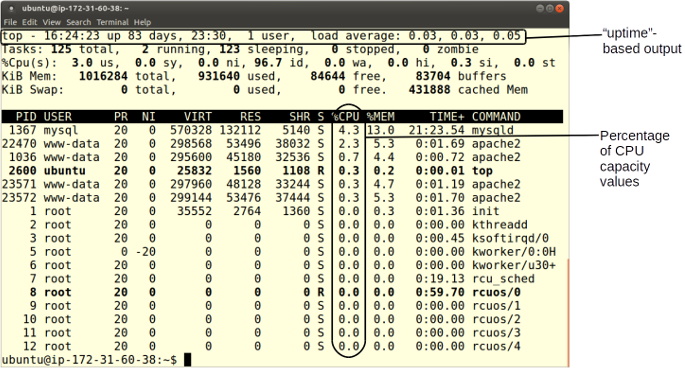
Task: Click the 931640 used memory value
Action: 219,76
